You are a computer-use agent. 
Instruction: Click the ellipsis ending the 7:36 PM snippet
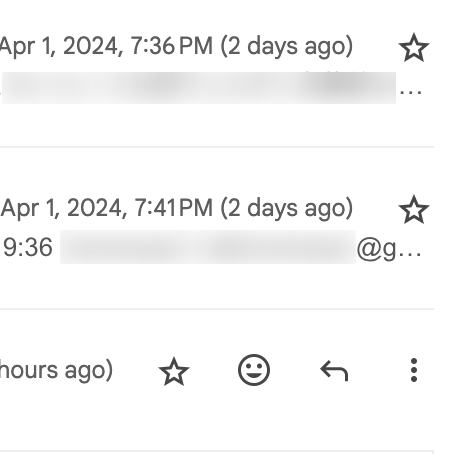click(x=411, y=93)
